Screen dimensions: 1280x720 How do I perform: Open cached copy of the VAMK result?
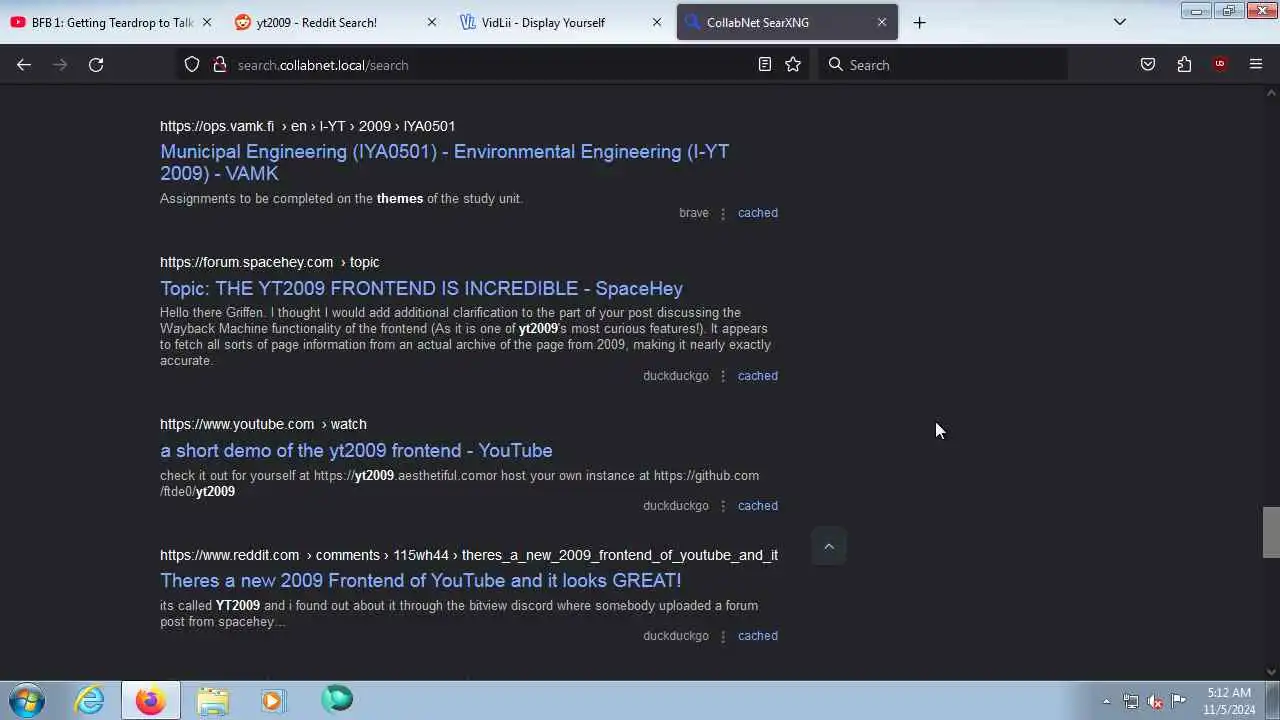click(757, 213)
